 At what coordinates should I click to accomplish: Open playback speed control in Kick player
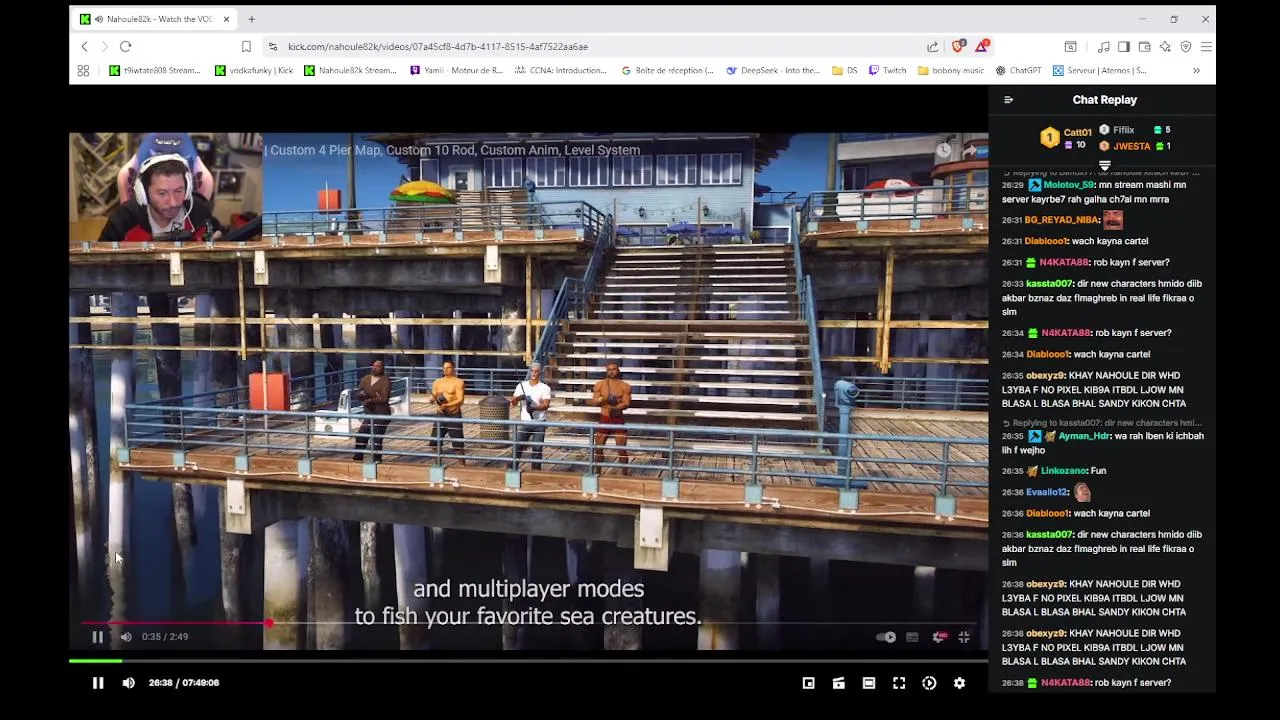929,683
